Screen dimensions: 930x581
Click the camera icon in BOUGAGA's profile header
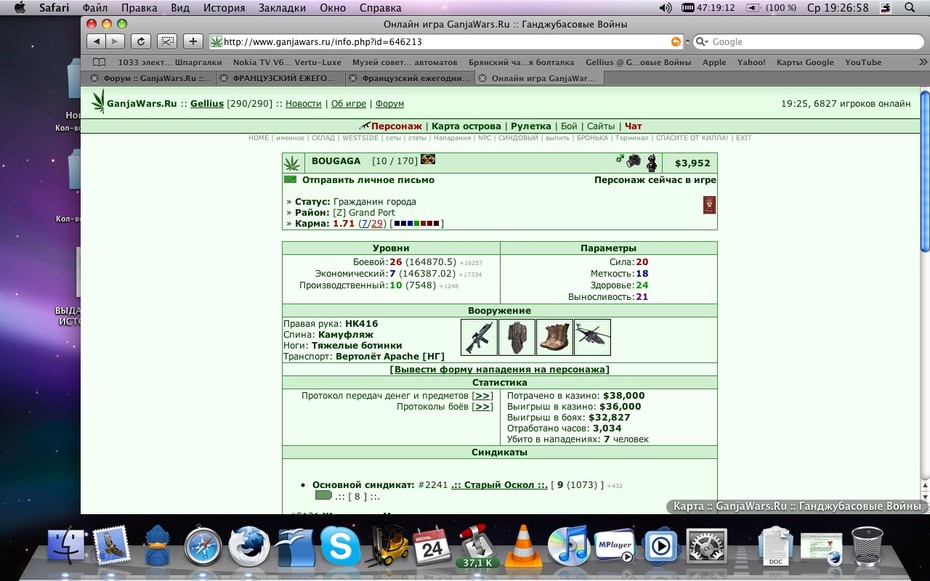pyautogui.click(x=634, y=161)
